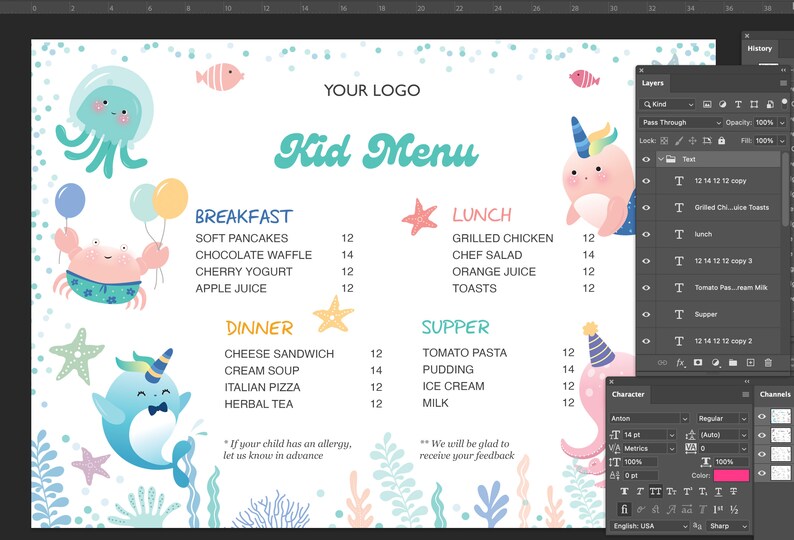
Task: Click the text Color swatch
Action: pyautogui.click(x=731, y=475)
